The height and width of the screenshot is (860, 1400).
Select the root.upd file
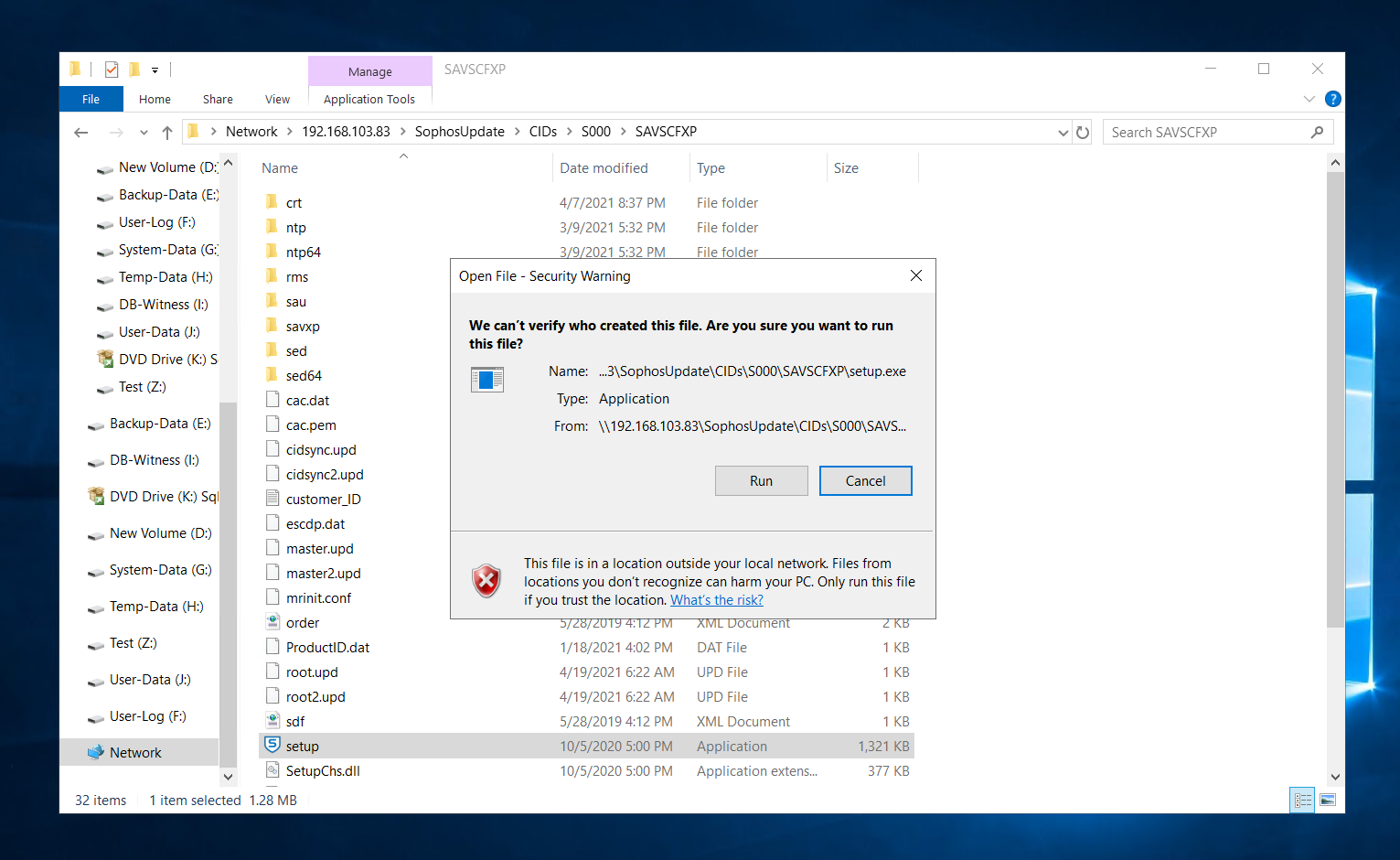tap(312, 672)
